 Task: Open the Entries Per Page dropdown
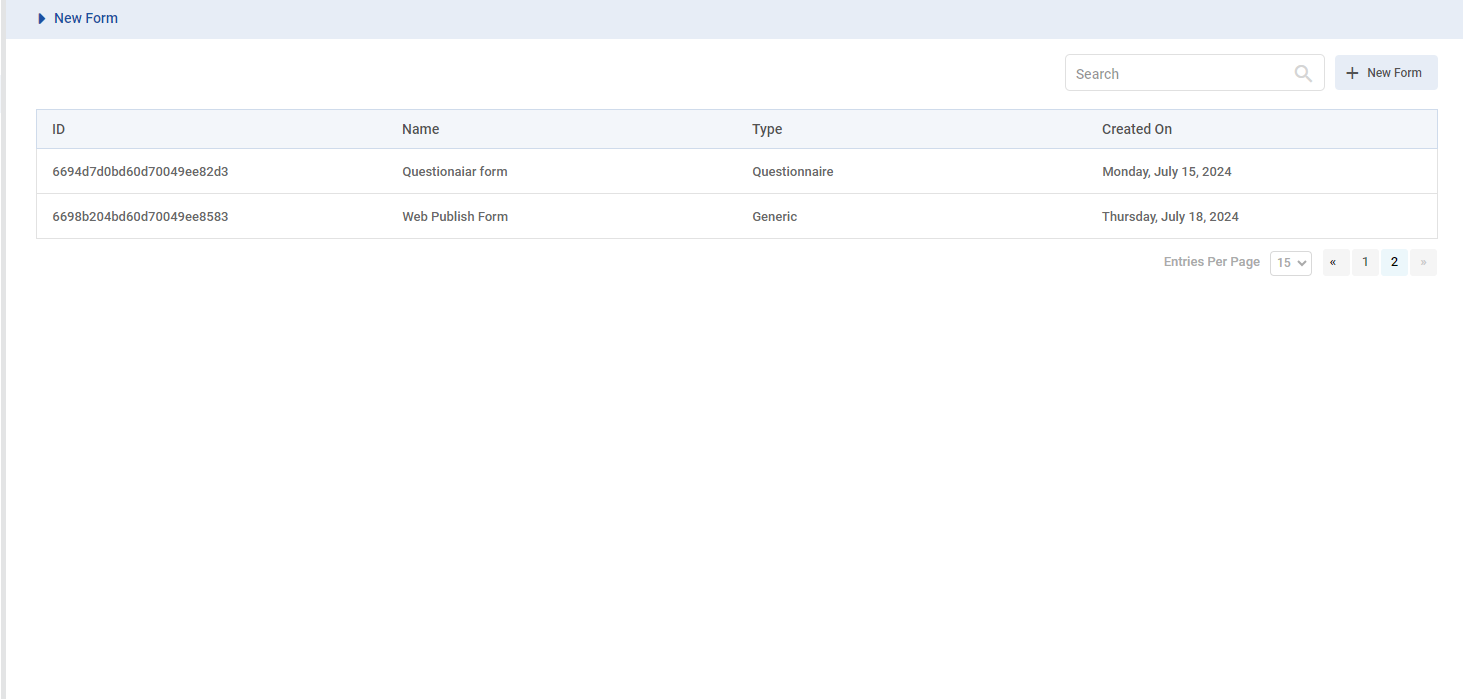1290,263
